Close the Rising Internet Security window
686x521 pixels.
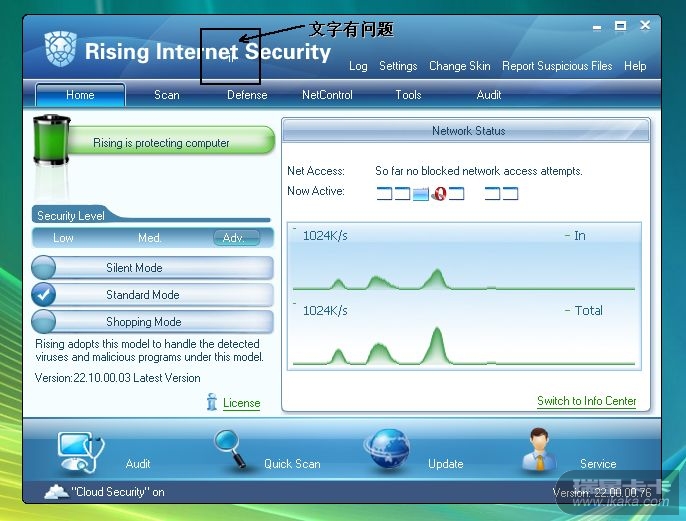point(645,25)
